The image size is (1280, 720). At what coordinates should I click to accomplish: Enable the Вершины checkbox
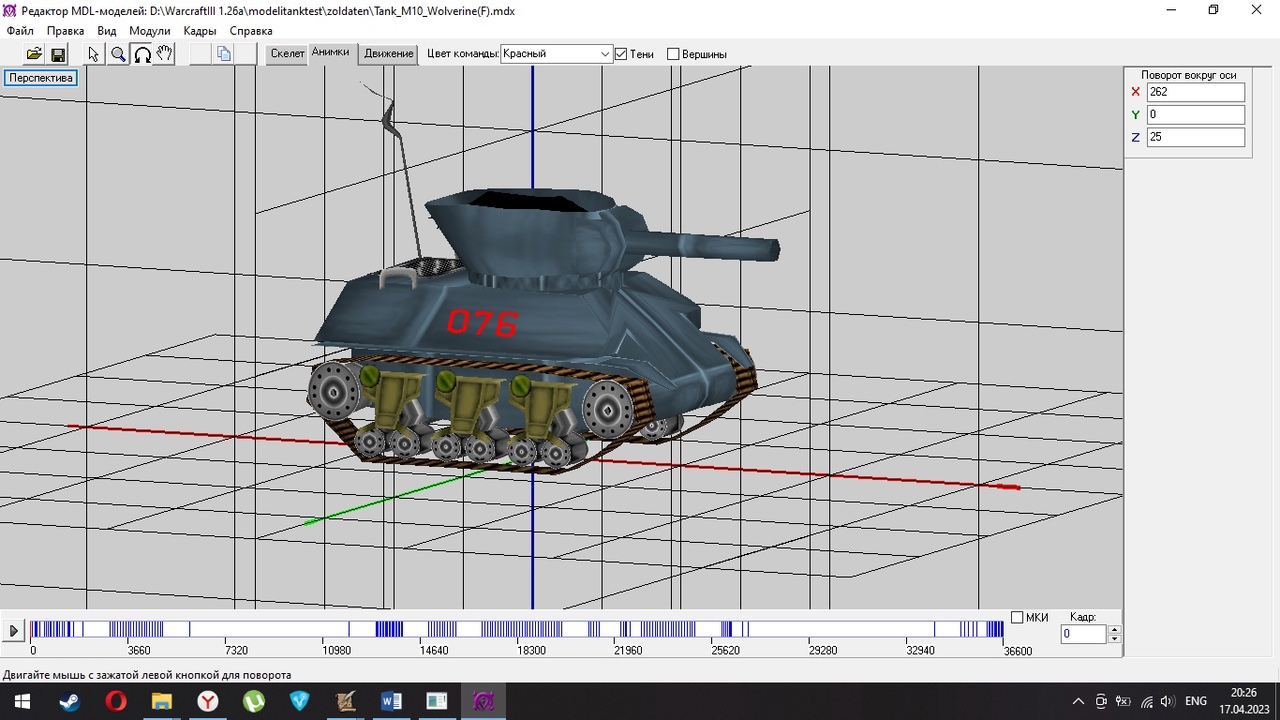click(x=673, y=54)
